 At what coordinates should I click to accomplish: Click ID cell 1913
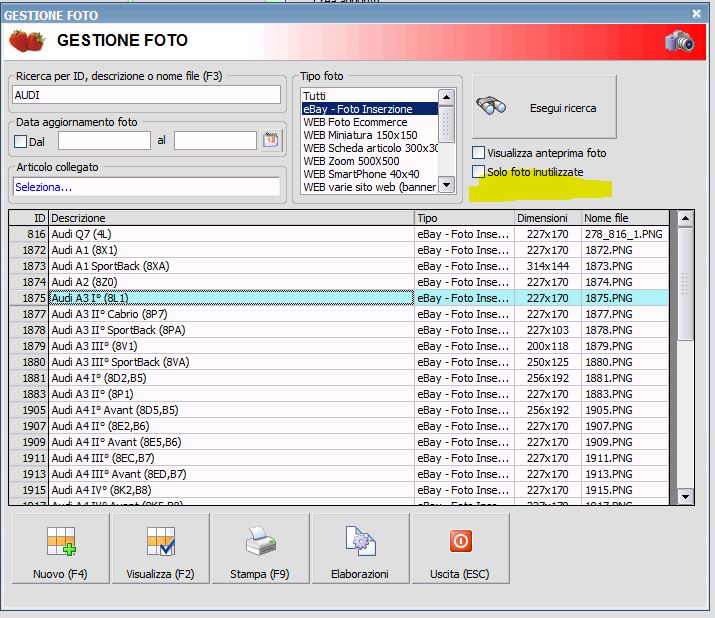pyautogui.click(x=28, y=474)
